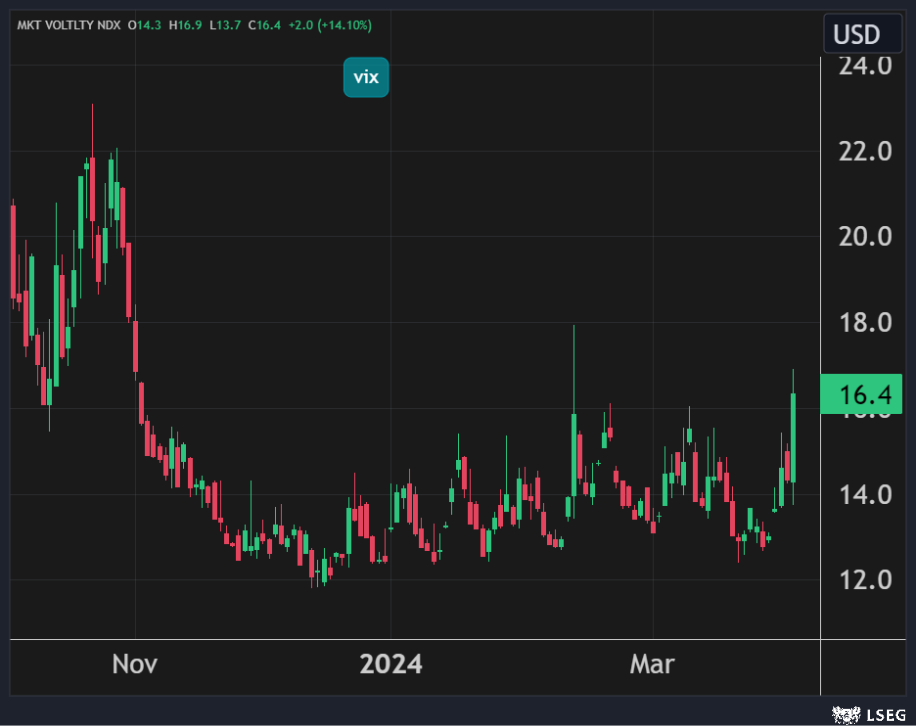Select the Mar marker on time axis
The image size is (916, 726).
[652, 664]
